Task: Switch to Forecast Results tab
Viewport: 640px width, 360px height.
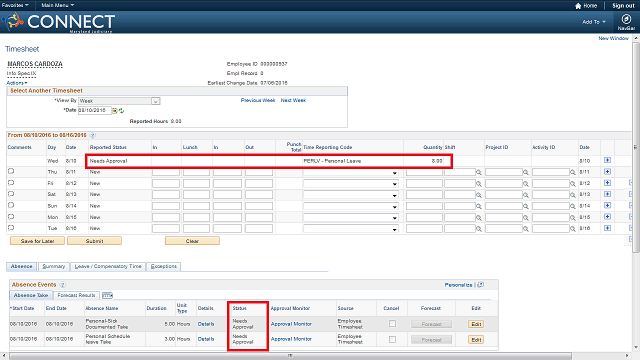Action: click(76, 295)
